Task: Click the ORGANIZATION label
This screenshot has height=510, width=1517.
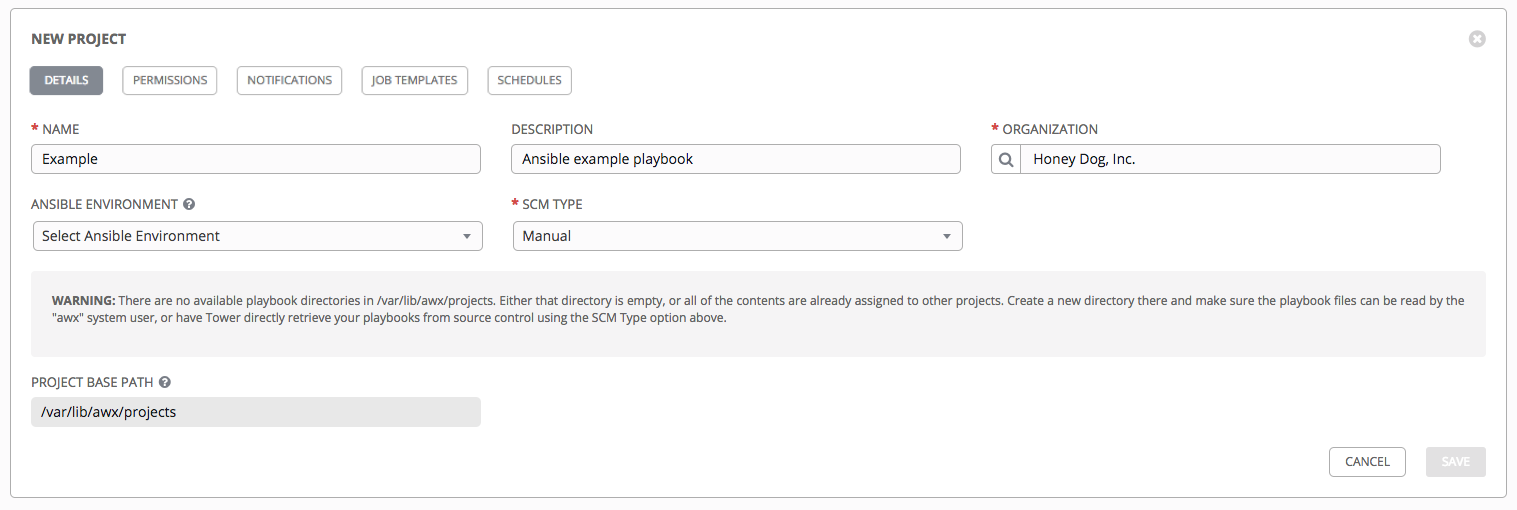Action: (x=1050, y=129)
